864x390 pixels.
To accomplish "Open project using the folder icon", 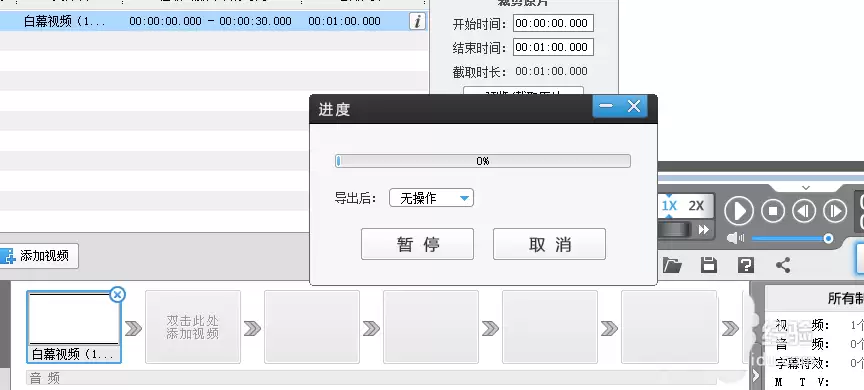I will pos(672,265).
